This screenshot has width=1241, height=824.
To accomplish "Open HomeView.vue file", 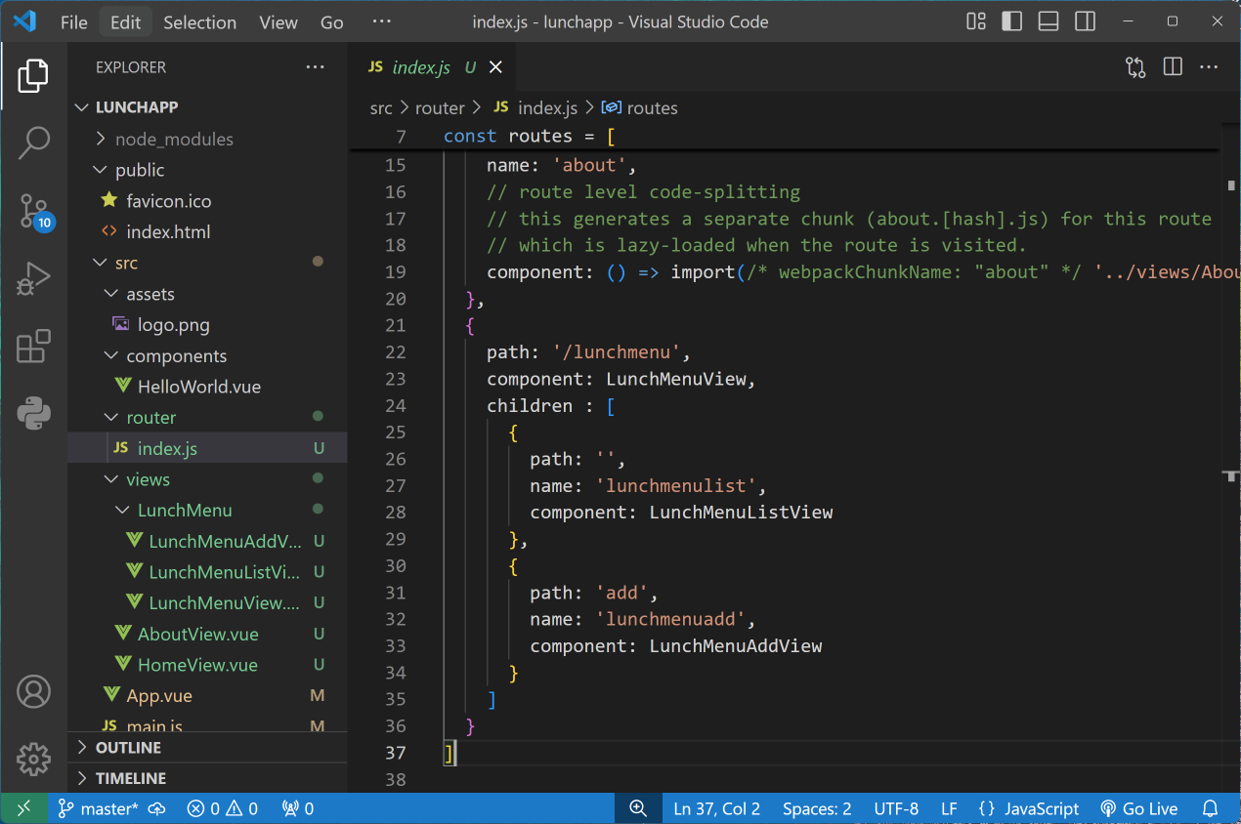I will point(208,665).
